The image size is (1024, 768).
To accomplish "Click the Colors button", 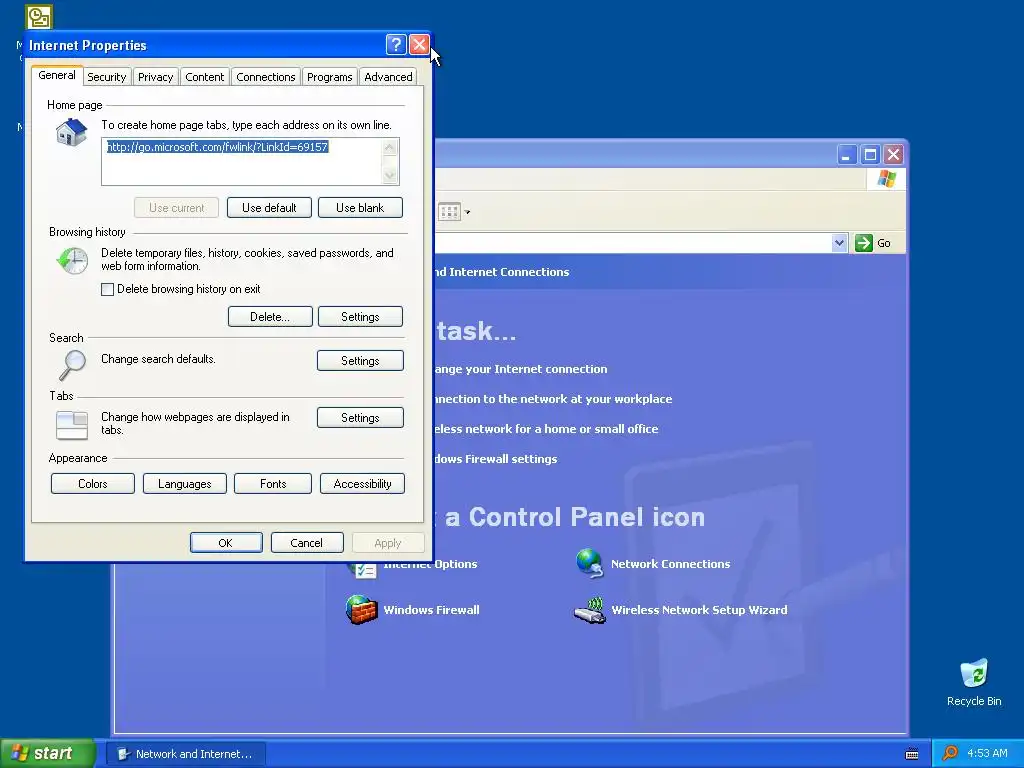I will click(93, 484).
